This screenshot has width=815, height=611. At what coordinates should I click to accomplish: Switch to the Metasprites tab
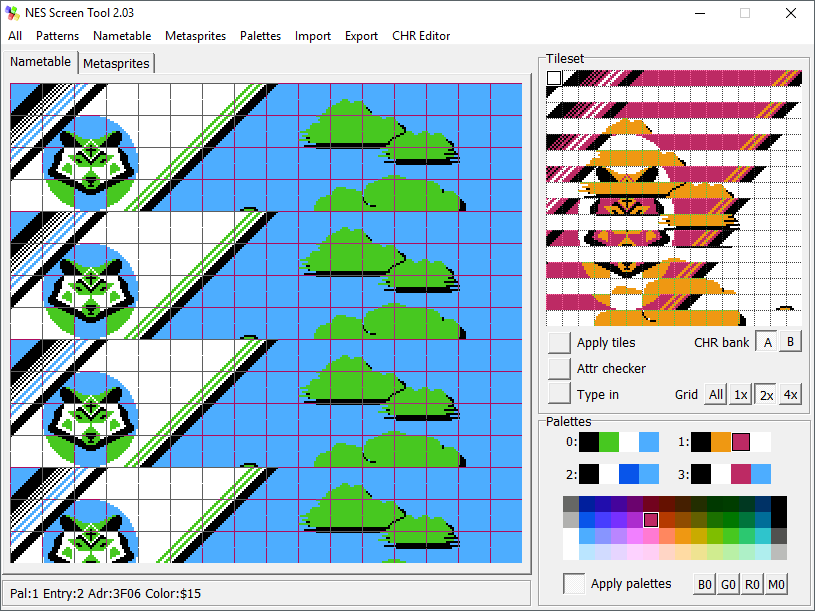[116, 63]
